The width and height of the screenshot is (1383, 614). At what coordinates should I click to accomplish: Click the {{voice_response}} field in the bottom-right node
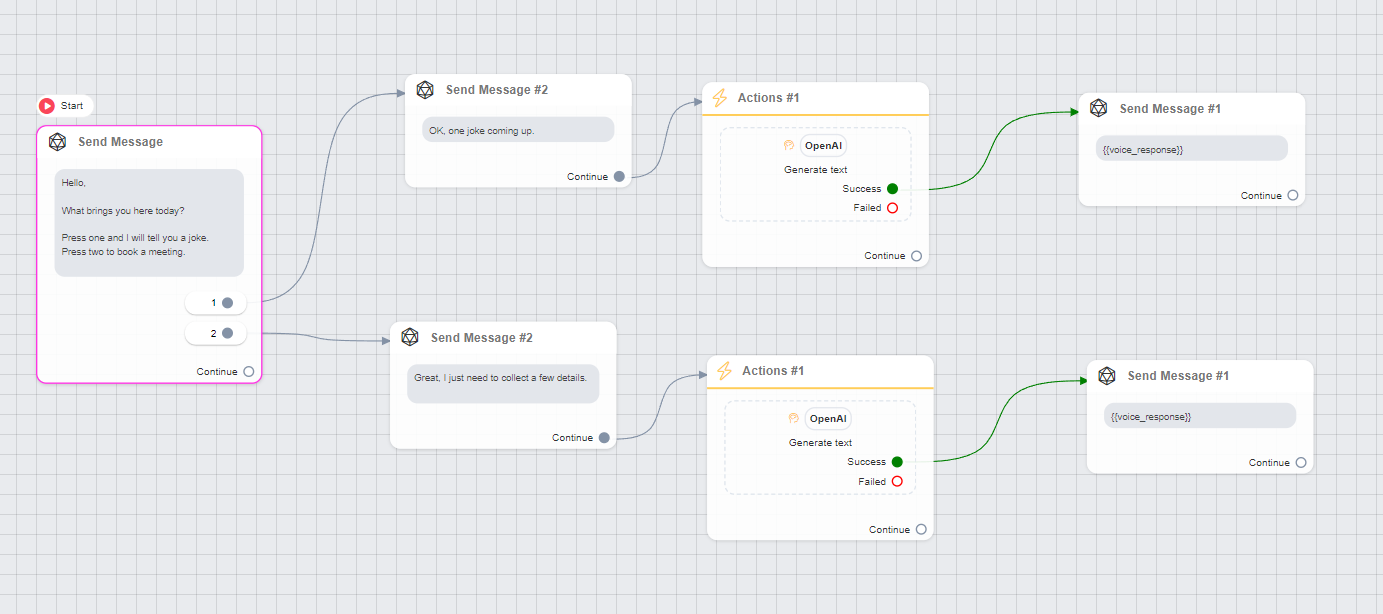pos(1199,415)
